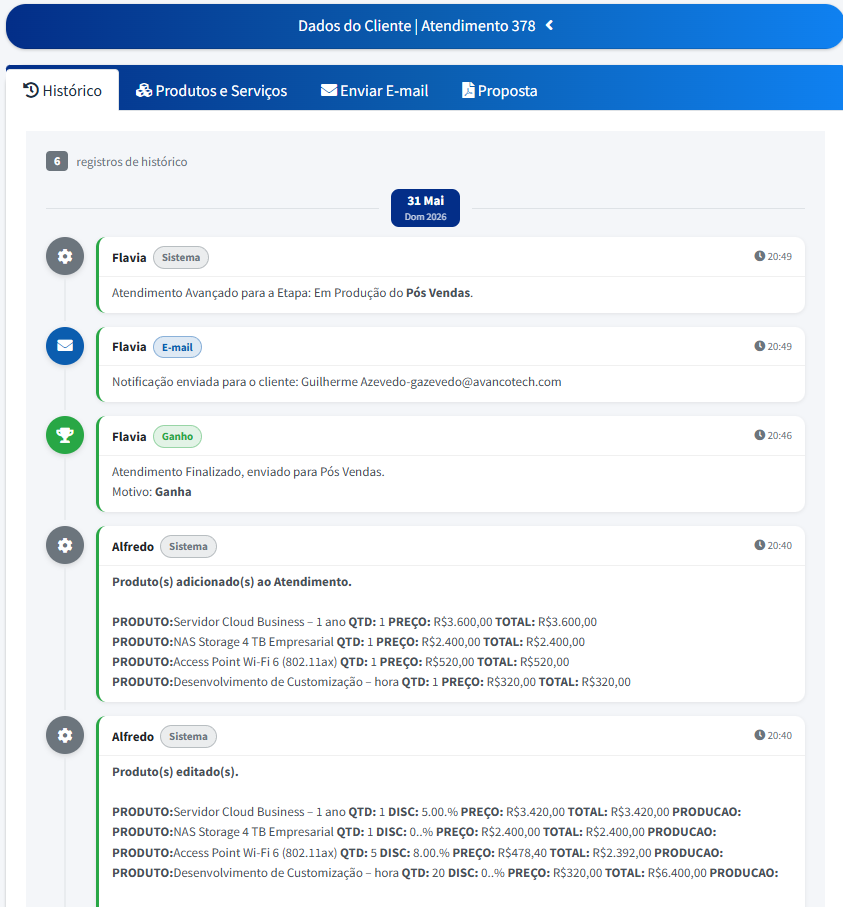Click Alfredo name in Produto(s) editado(s) entry
Viewport: 843px width, 907px height.
(x=132, y=737)
